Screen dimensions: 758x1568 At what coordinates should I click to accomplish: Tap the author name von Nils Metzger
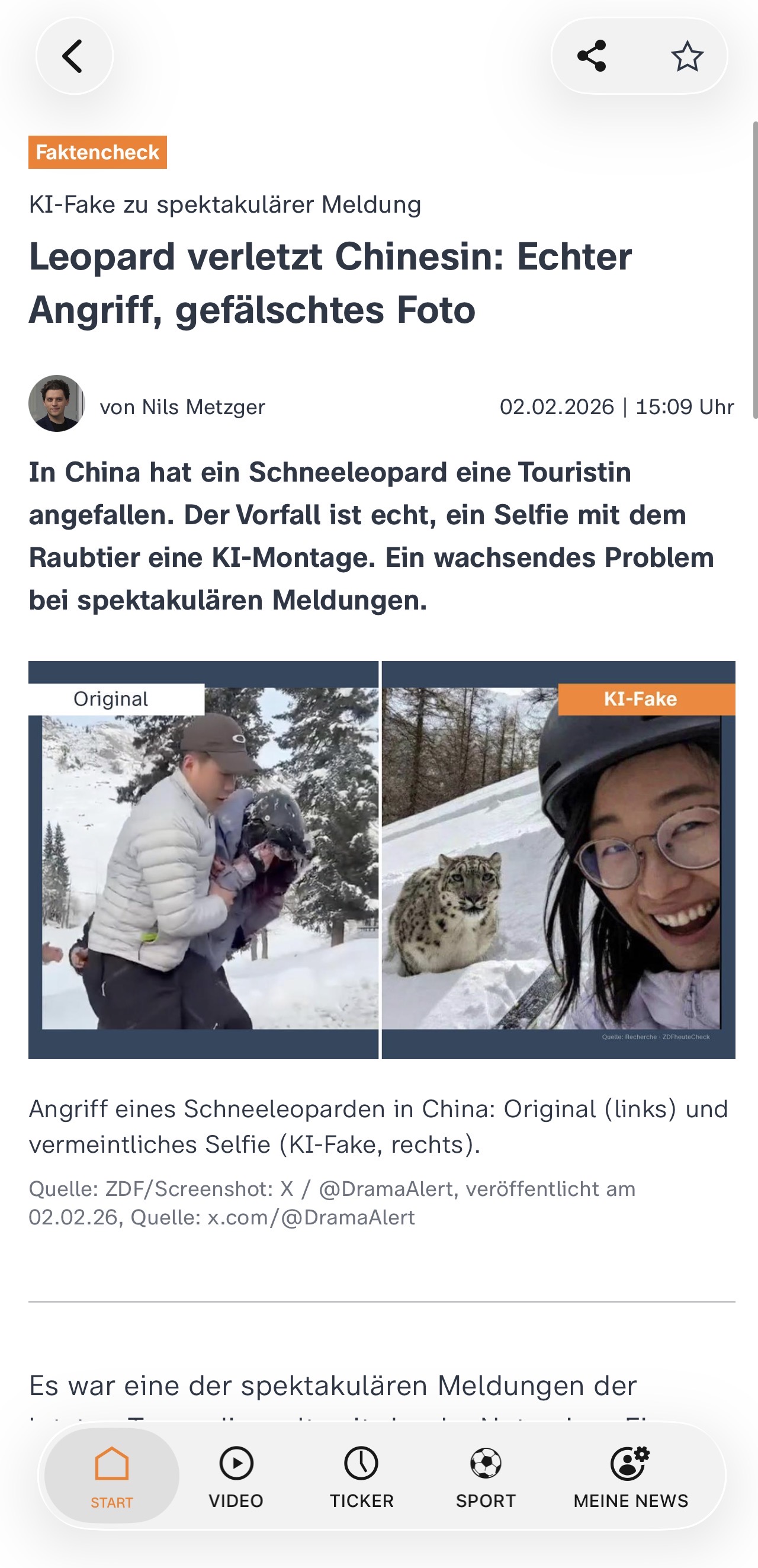click(182, 406)
